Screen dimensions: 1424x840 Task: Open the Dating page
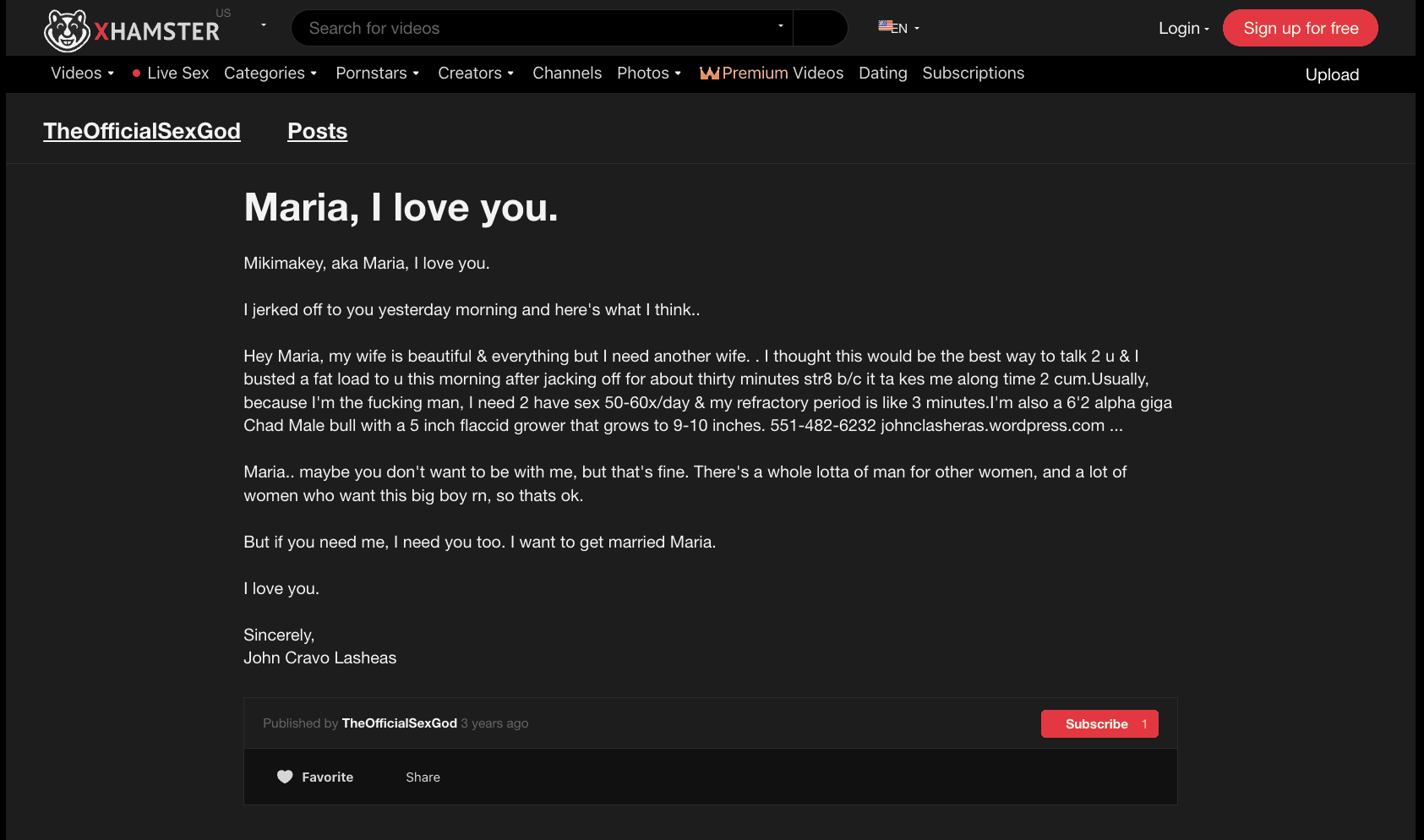[x=882, y=74]
